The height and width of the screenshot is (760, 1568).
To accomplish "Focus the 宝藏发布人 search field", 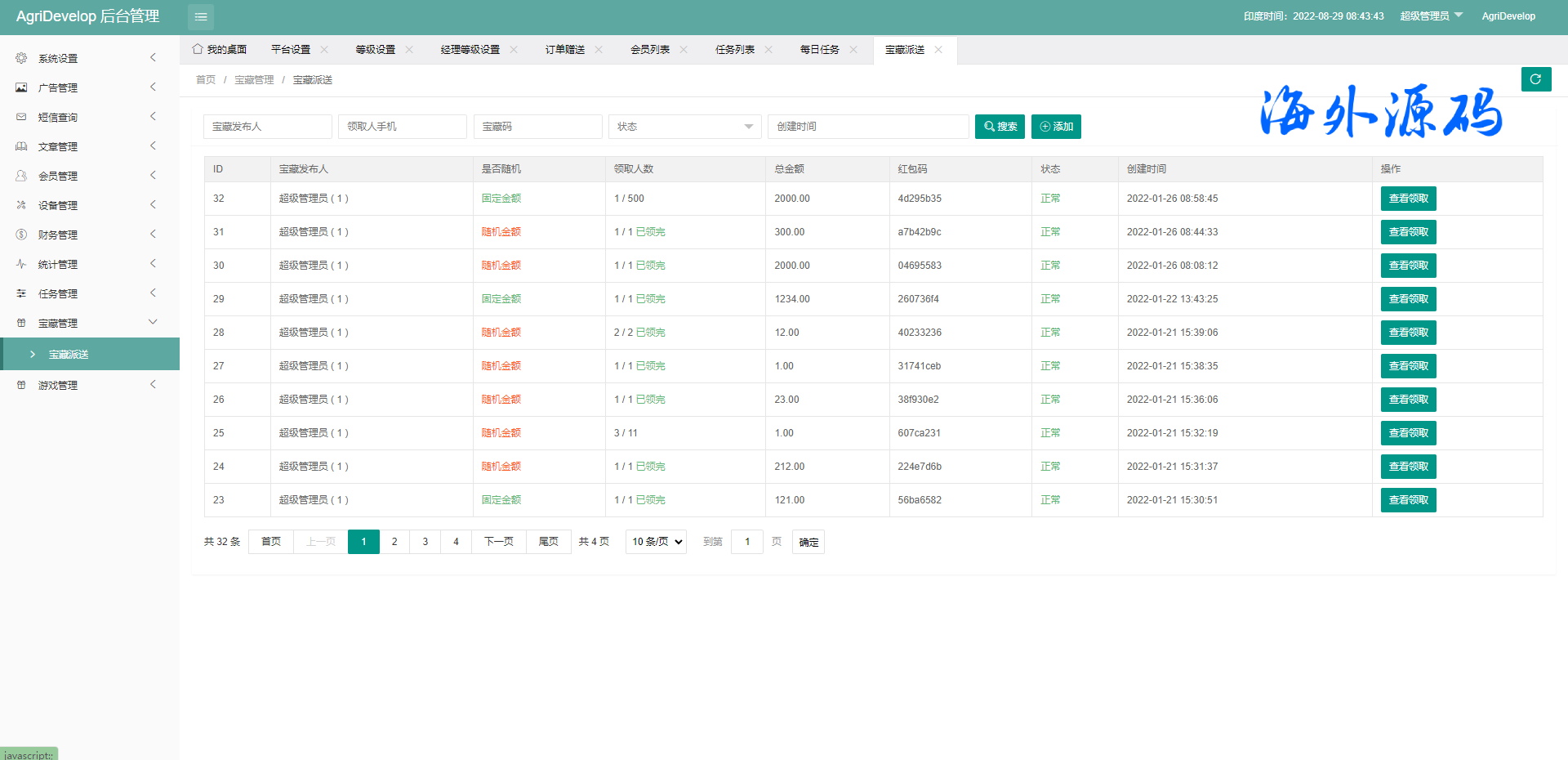I will click(x=267, y=127).
